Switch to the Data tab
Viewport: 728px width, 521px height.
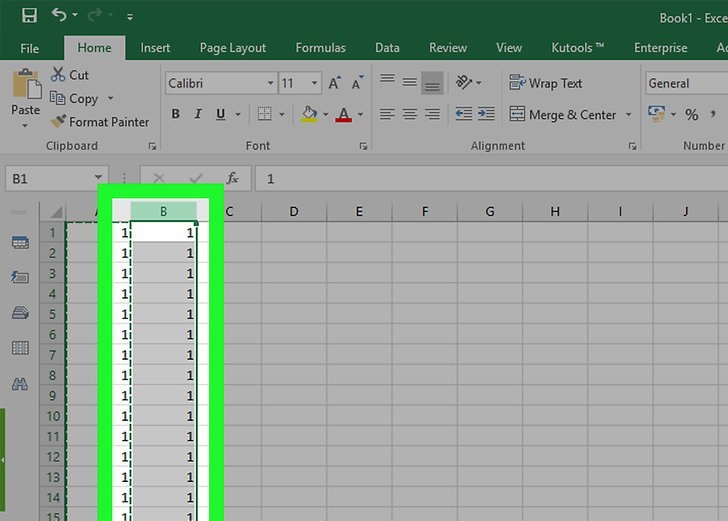pyautogui.click(x=387, y=48)
